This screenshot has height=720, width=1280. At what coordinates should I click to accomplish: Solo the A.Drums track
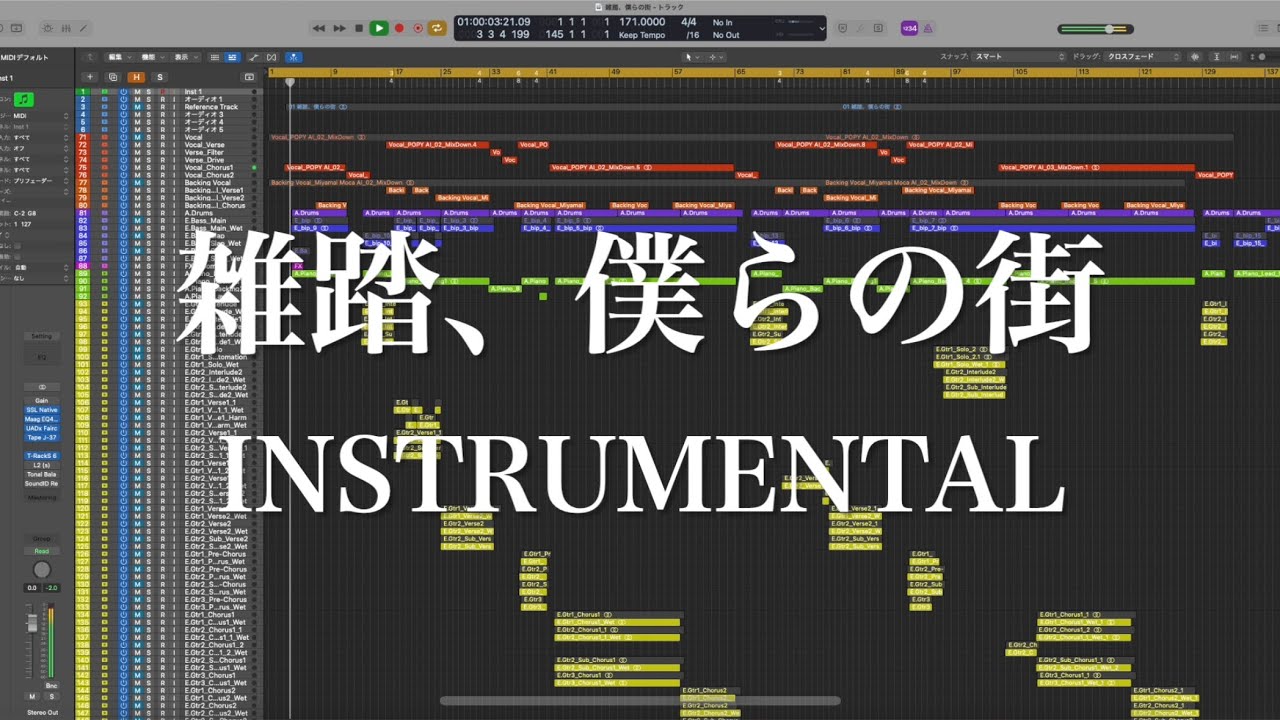click(148, 210)
